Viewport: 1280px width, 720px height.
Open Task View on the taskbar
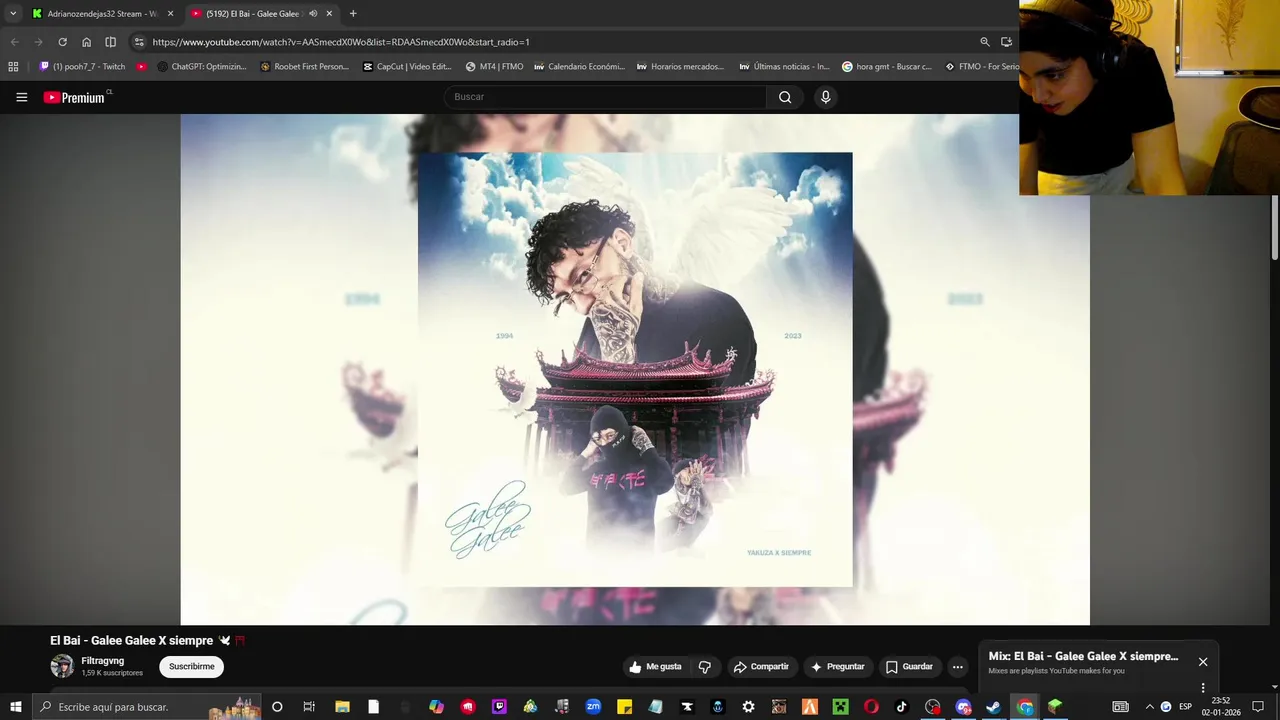tap(309, 707)
